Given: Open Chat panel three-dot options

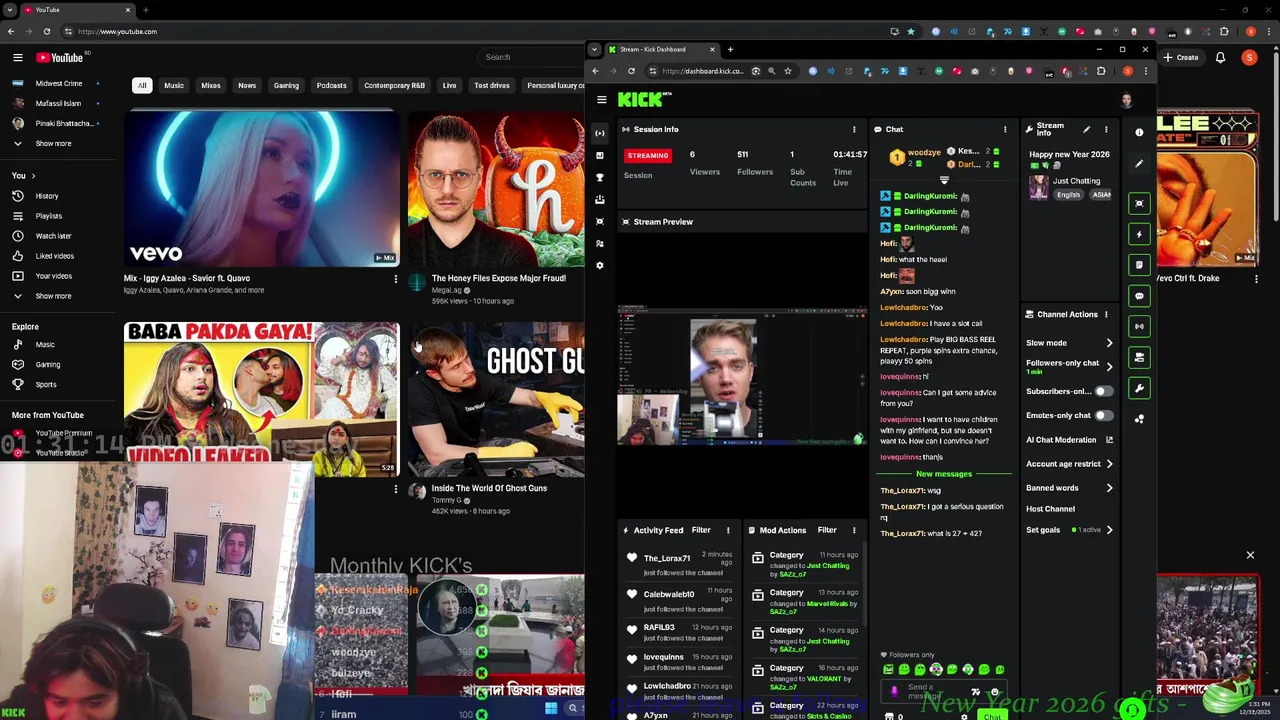Looking at the screenshot, I should (1005, 129).
